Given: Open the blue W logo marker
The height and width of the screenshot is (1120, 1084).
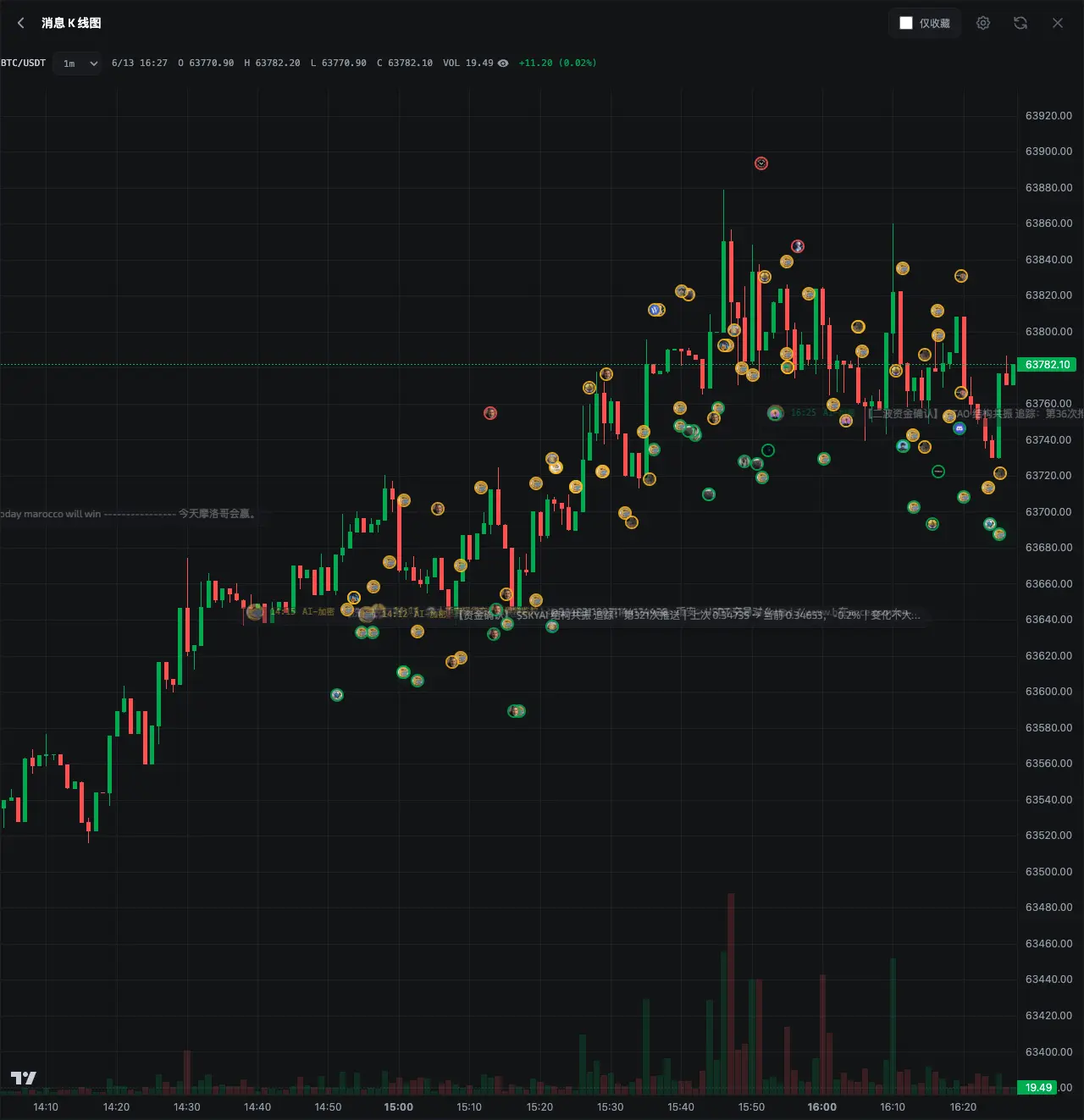Looking at the screenshot, I should point(655,310).
